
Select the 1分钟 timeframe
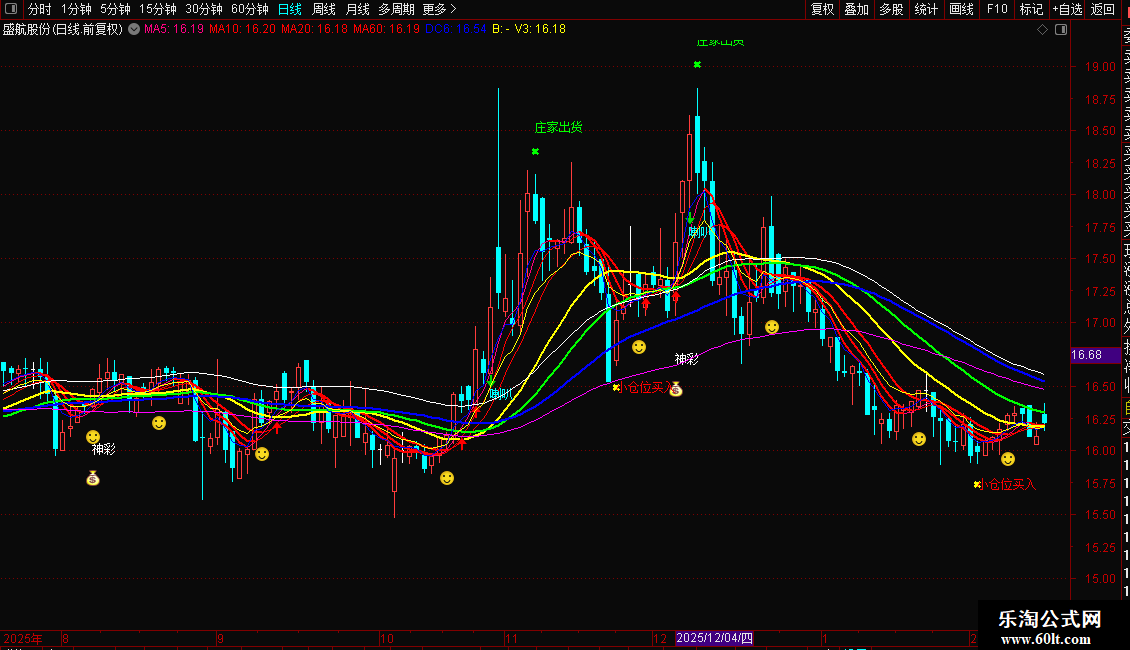76,9
